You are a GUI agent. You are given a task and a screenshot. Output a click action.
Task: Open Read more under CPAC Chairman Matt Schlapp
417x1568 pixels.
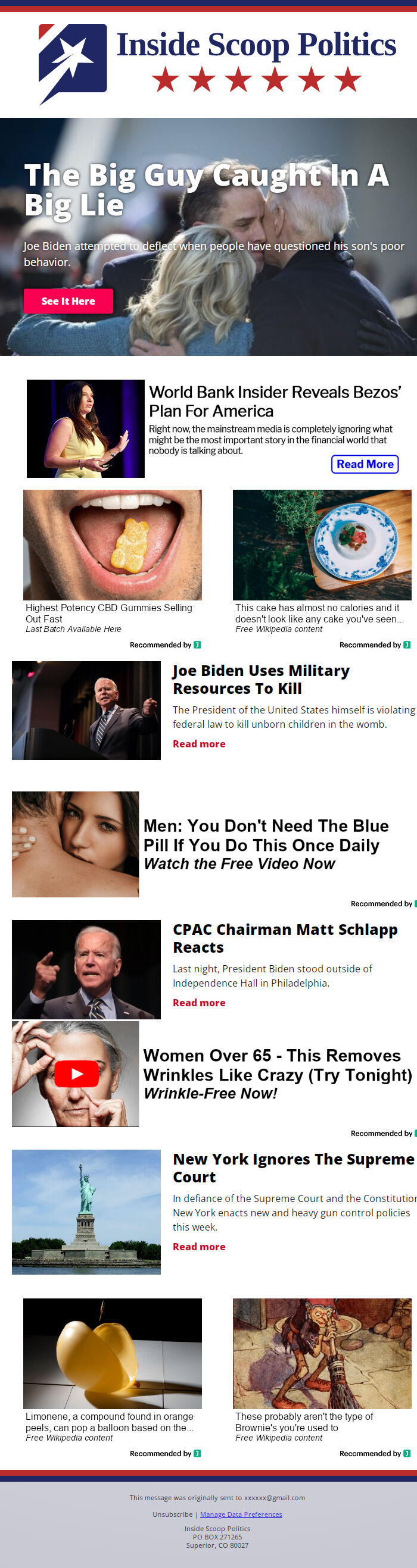199,1003
